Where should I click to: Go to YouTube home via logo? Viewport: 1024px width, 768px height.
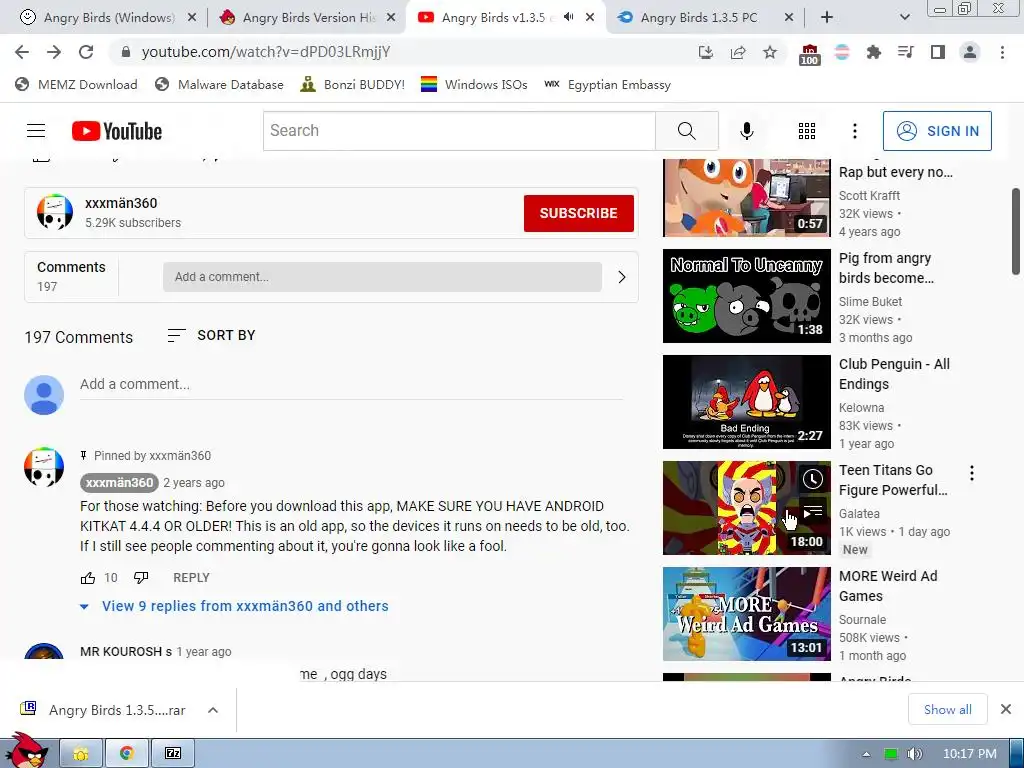117,131
